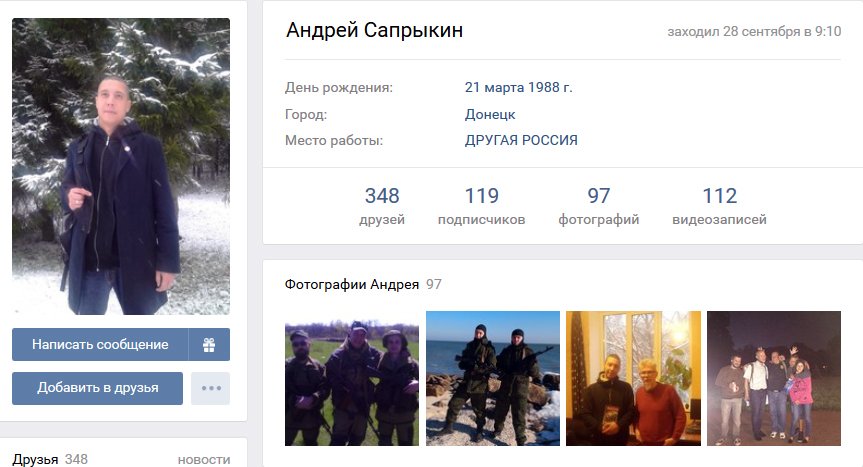Open the 112 видеозаписей counter
The height and width of the screenshot is (467, 863).
(719, 206)
